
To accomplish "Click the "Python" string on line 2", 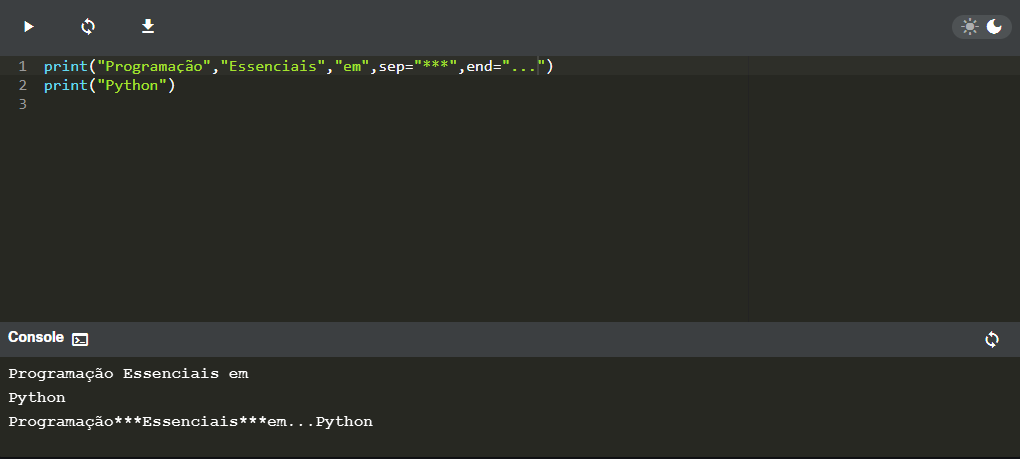I will coord(132,85).
